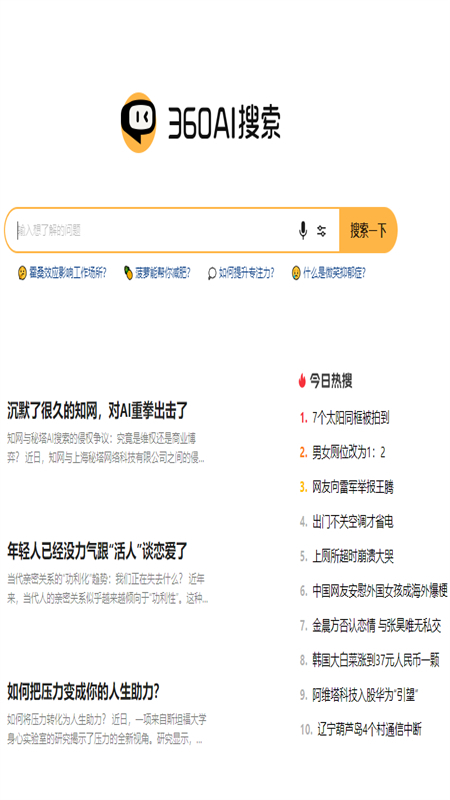
Task: Click the 搜索一下 search button
Action: [368, 230]
